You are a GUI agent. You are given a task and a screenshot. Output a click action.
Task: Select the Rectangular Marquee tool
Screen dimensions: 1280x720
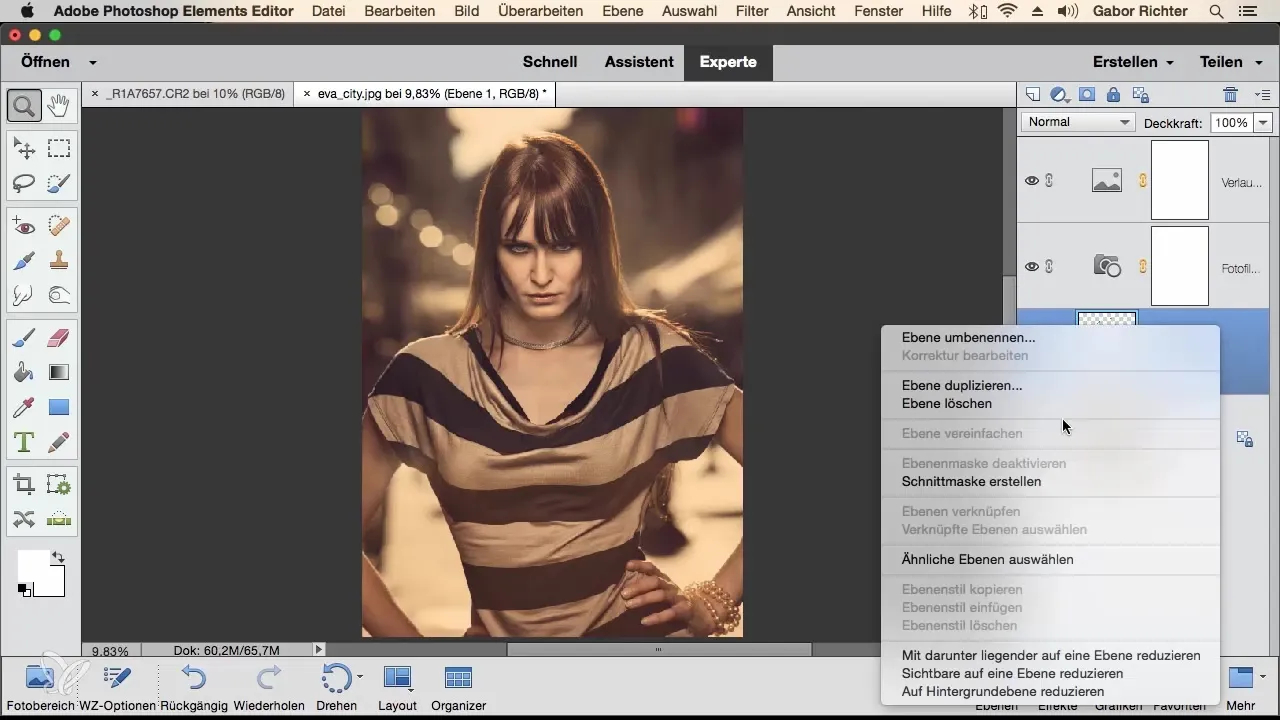point(59,149)
